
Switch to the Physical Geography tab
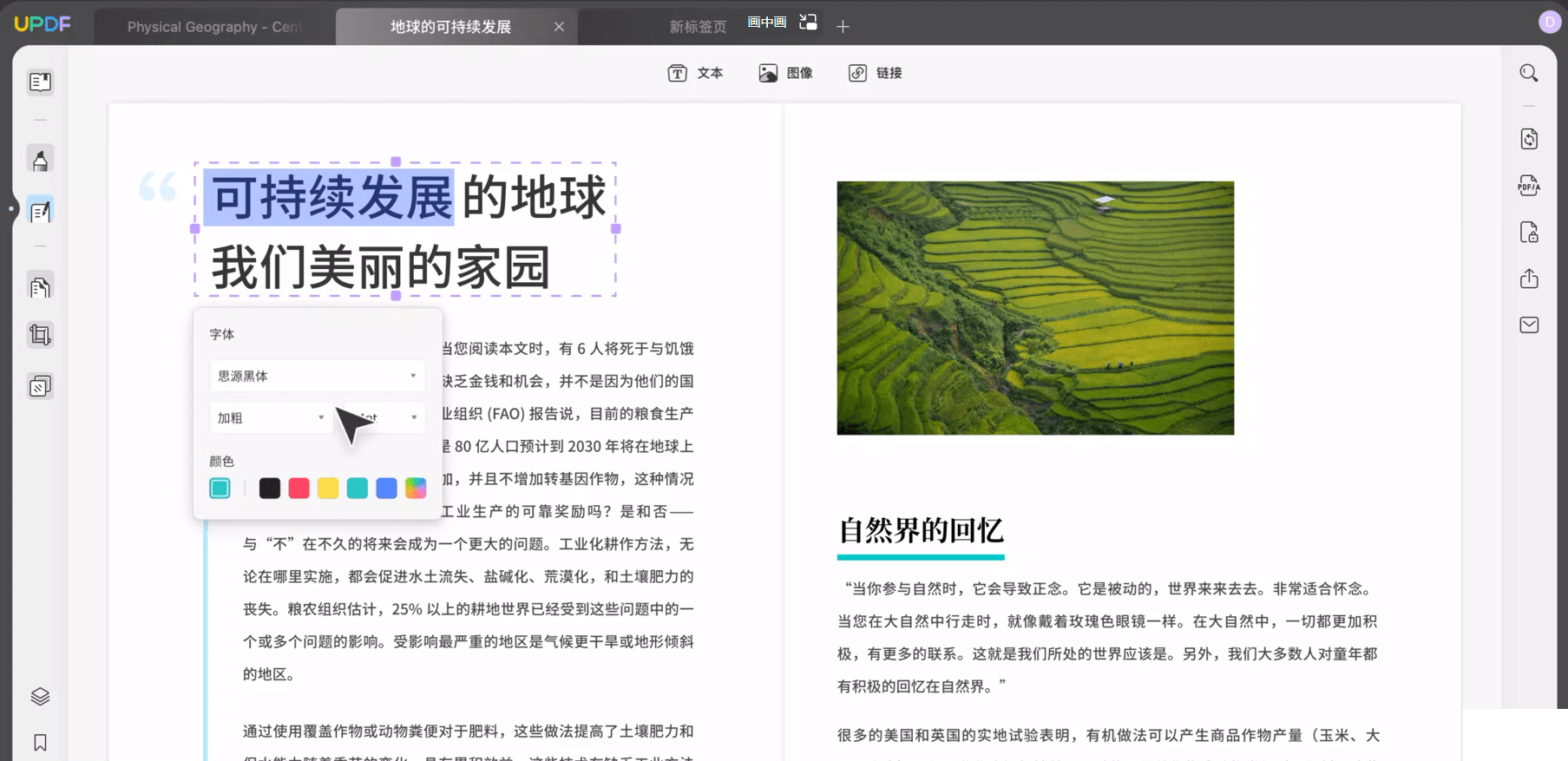(213, 27)
